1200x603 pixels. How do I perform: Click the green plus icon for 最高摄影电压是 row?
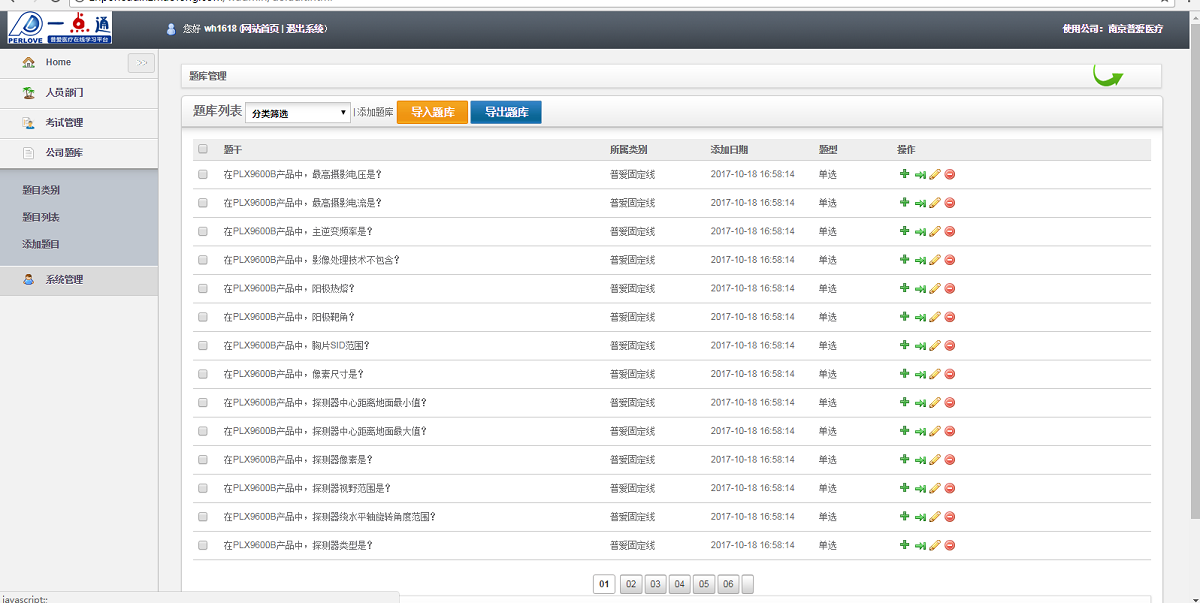905,174
